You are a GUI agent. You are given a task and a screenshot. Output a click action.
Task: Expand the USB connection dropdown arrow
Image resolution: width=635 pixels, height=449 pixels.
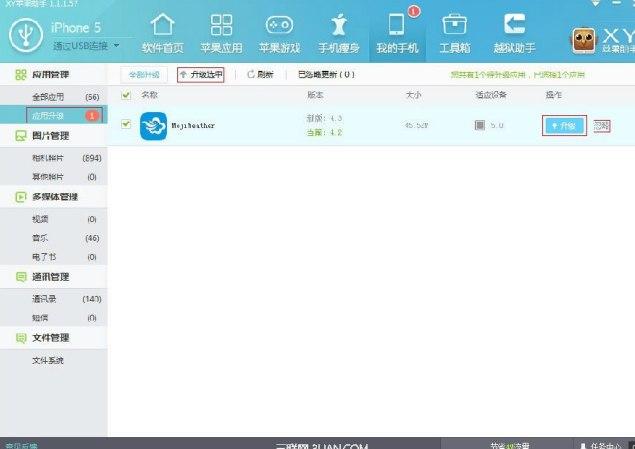(117, 45)
